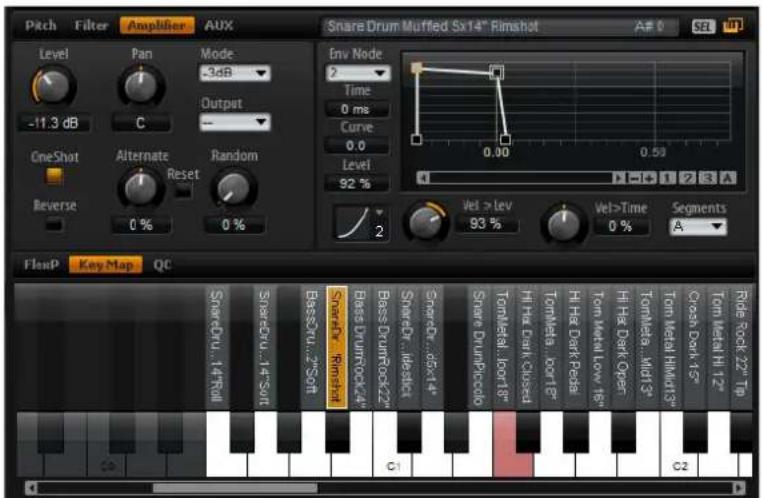Click the envelope Level field 92 %
762x498 pixels.
(357, 184)
